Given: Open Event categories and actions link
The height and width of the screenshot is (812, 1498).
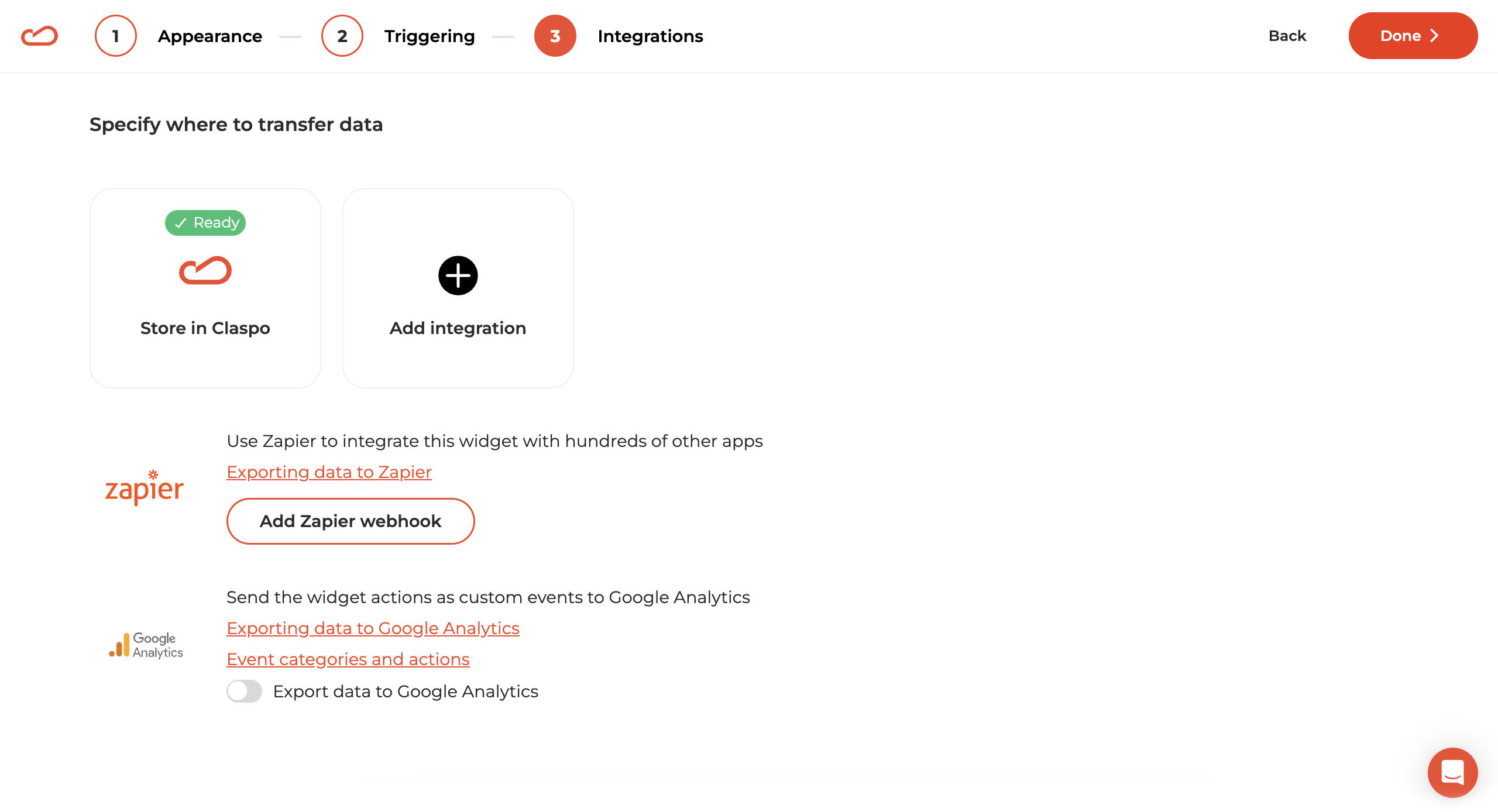Looking at the screenshot, I should [x=348, y=659].
